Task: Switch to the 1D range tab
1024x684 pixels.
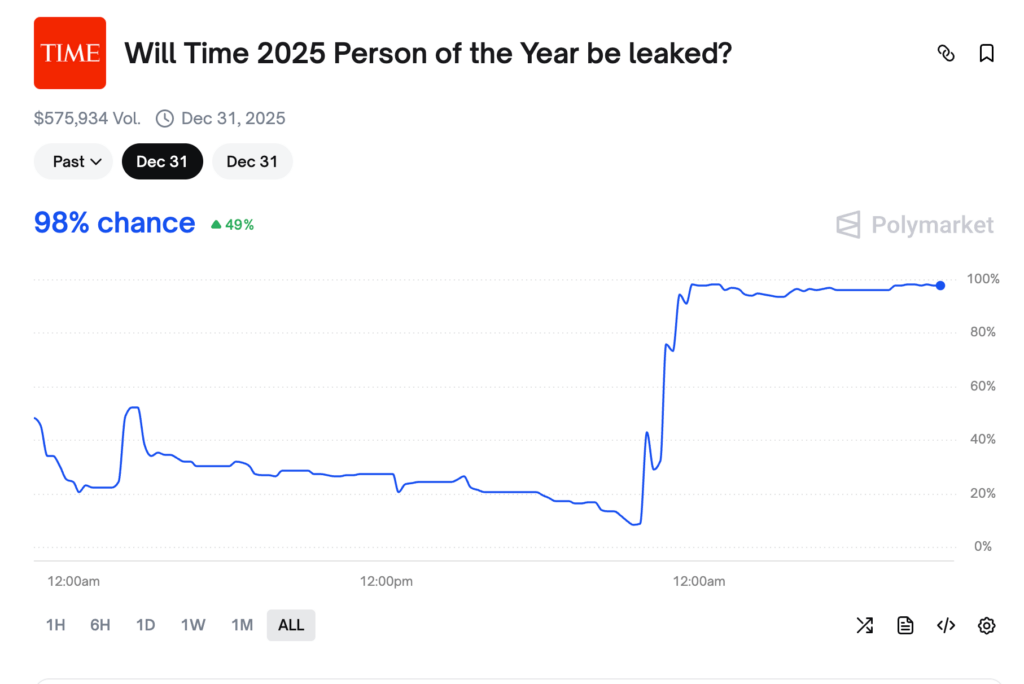Action: click(x=144, y=624)
